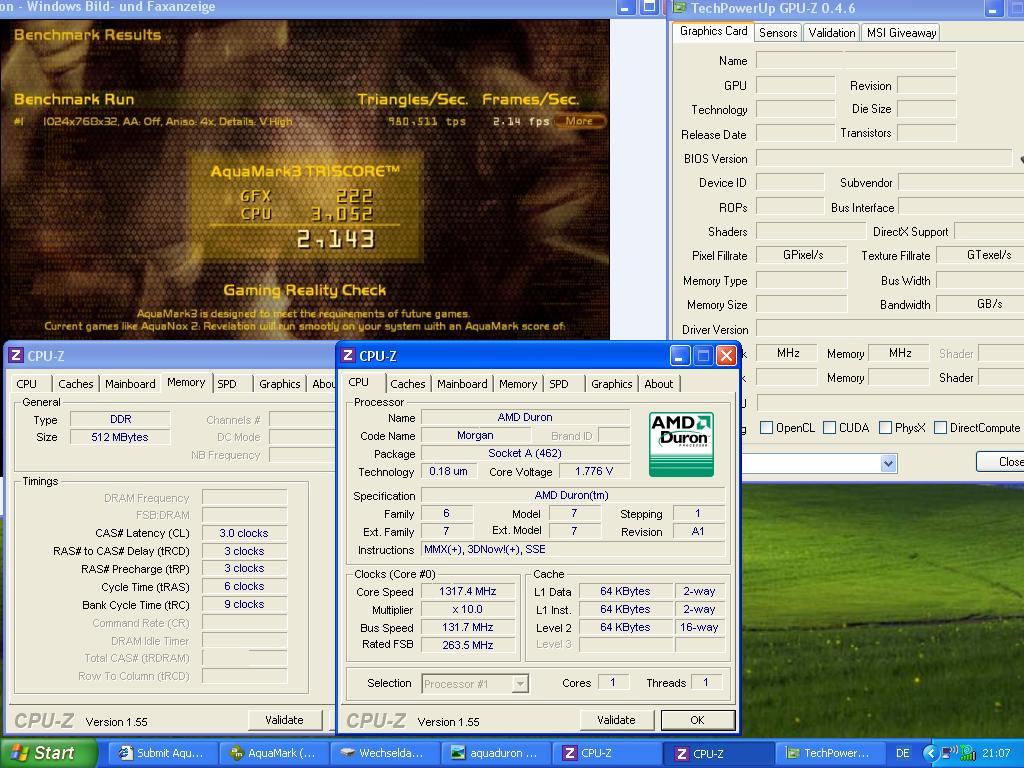Click the Core Speed value 1317.4 MHz
The width and height of the screenshot is (1024, 768).
click(x=468, y=592)
